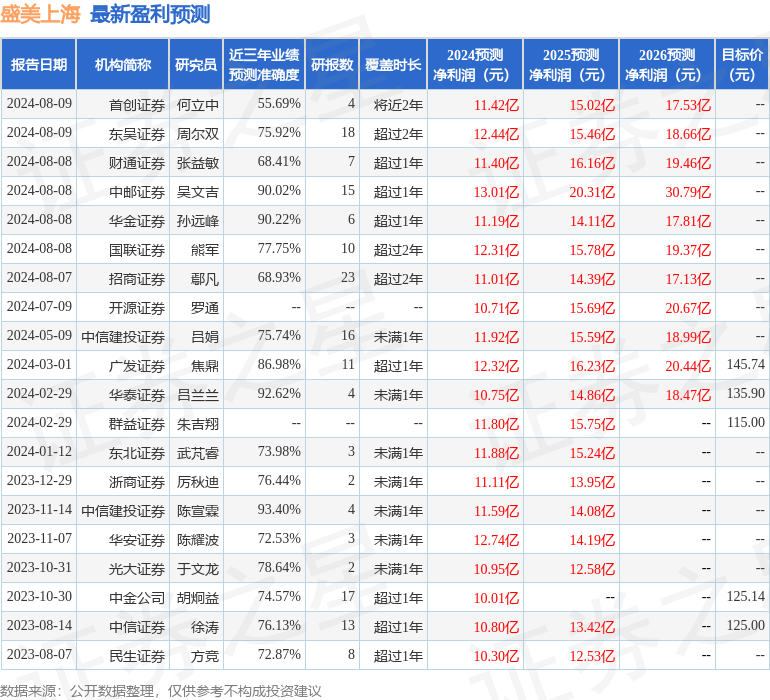Click the 125.14 target price
The image size is (770, 700).
click(x=745, y=596)
